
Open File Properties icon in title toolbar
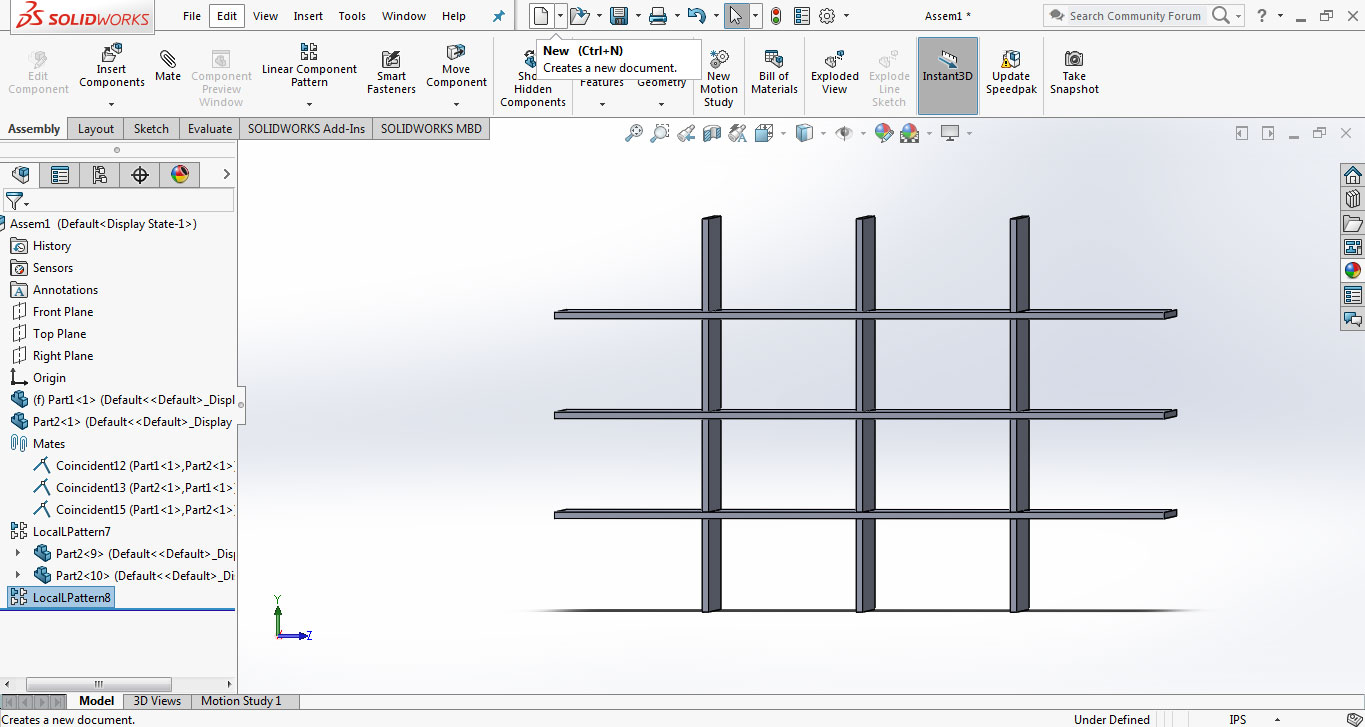801,16
